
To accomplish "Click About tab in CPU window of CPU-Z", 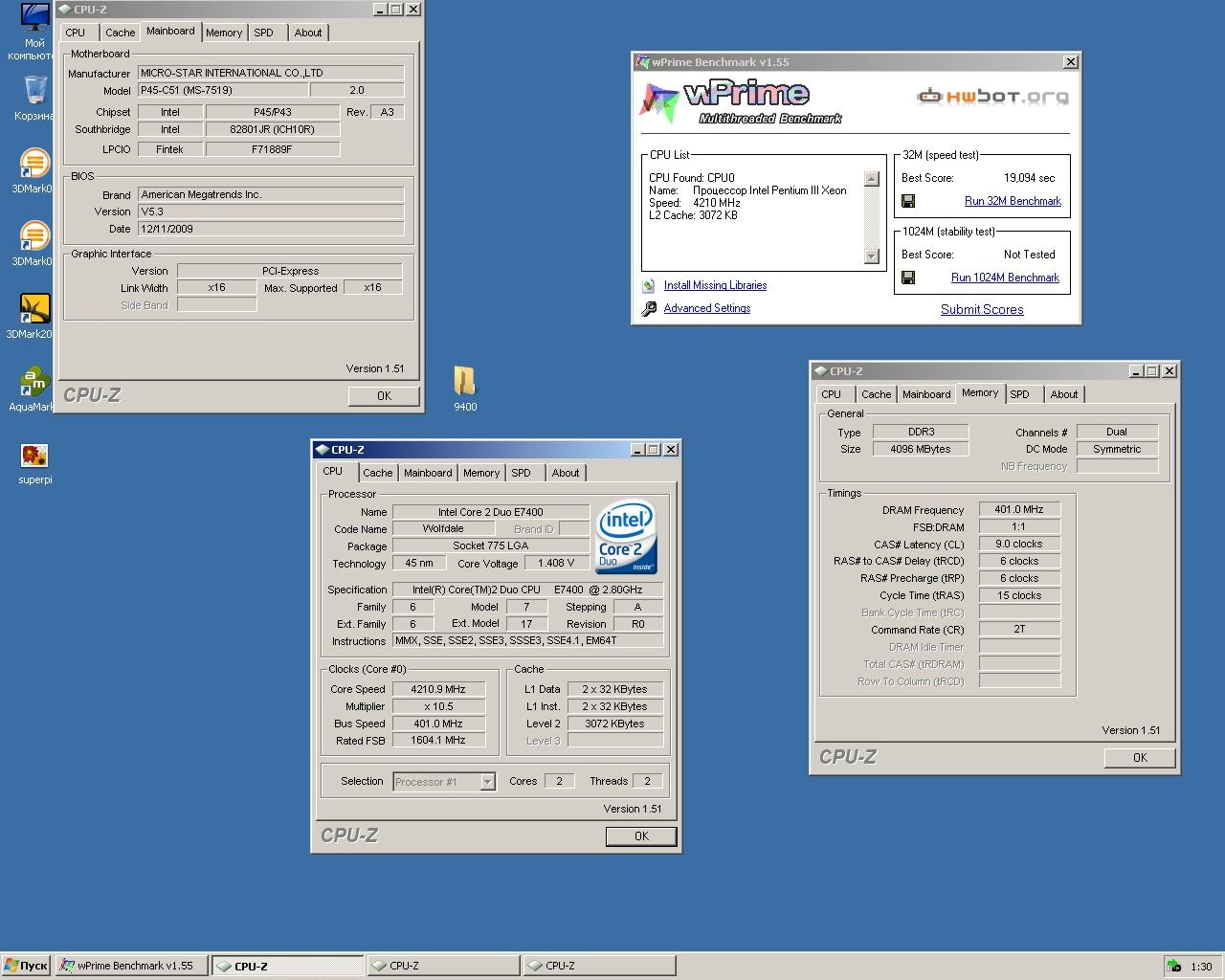I will [x=566, y=473].
